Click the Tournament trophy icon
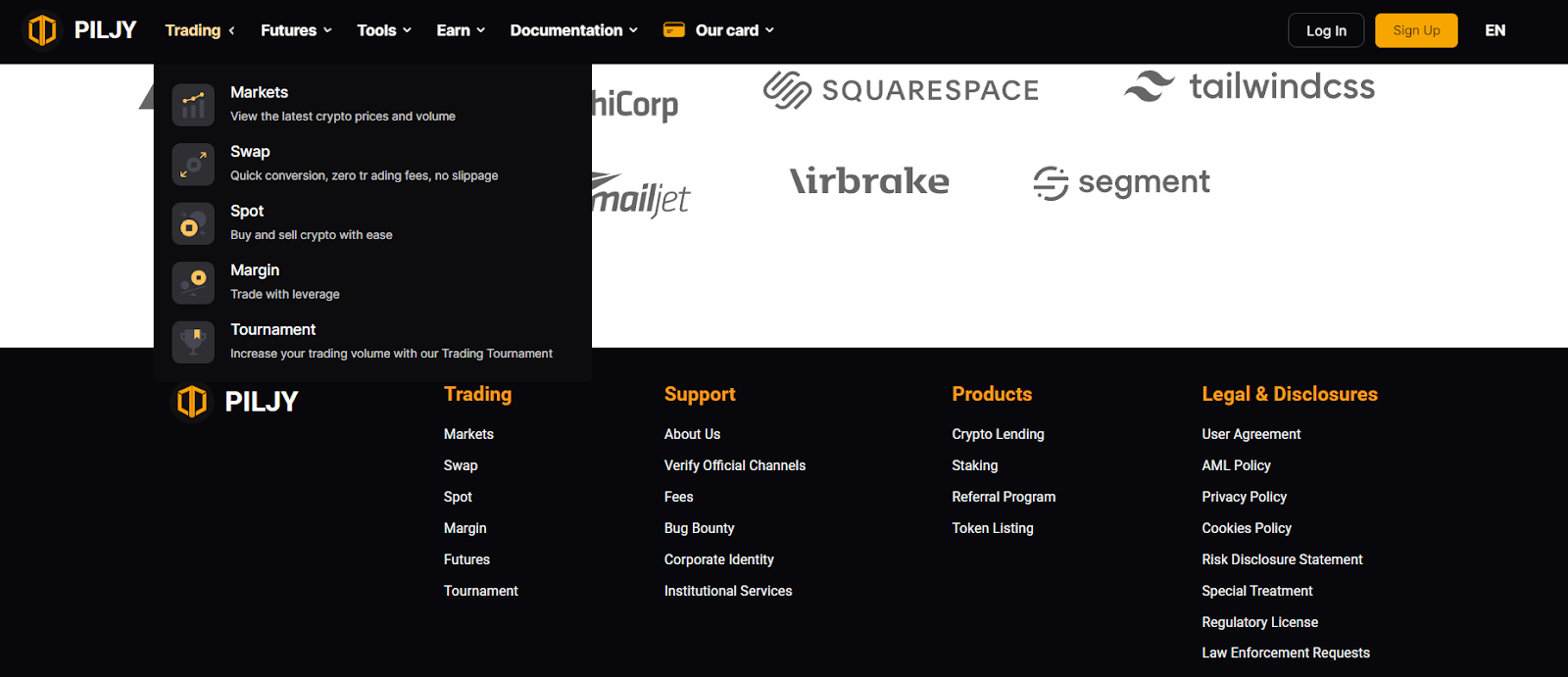The width and height of the screenshot is (1568, 677). click(193, 342)
